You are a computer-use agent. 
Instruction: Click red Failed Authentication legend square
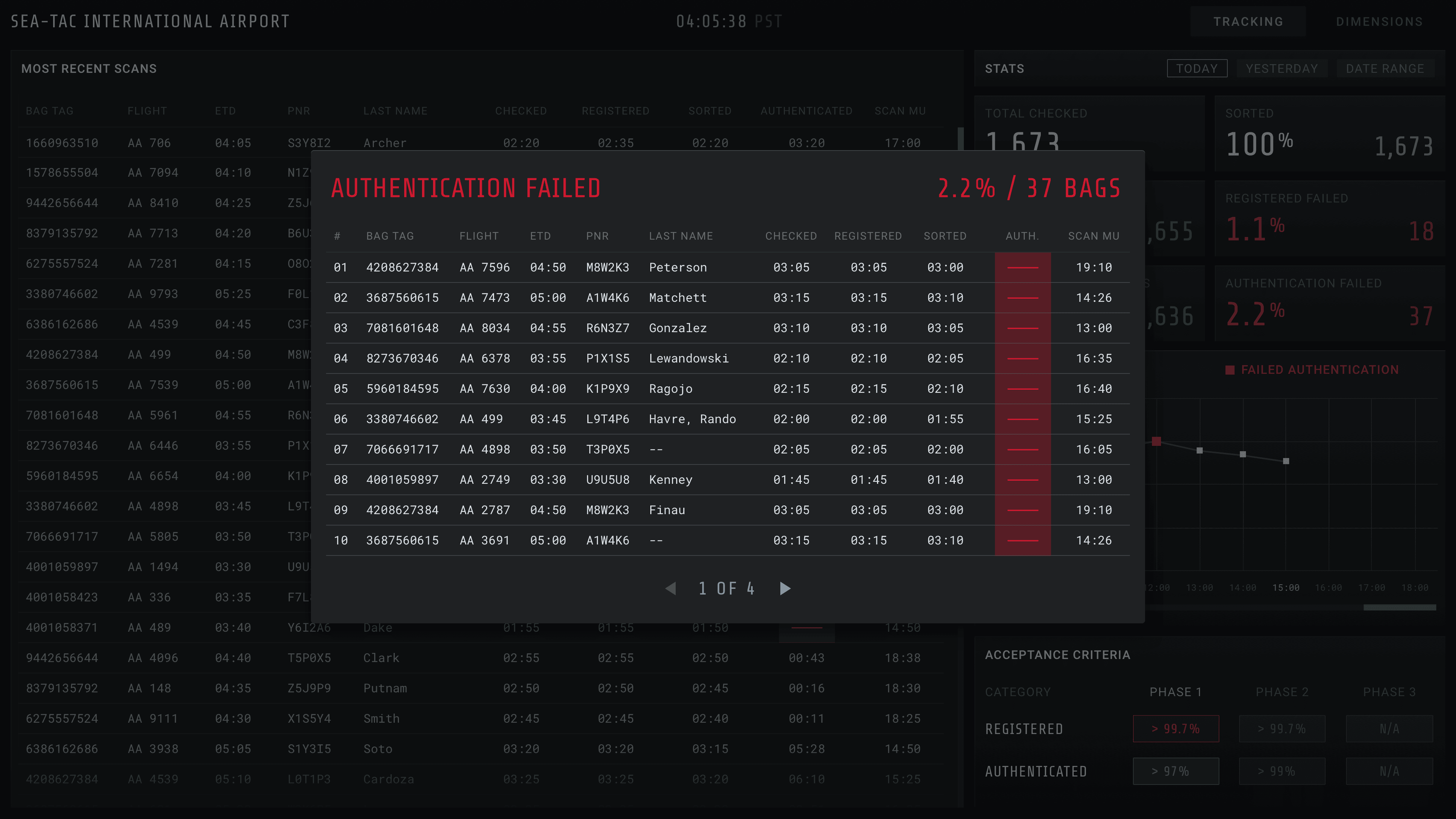point(1229,370)
